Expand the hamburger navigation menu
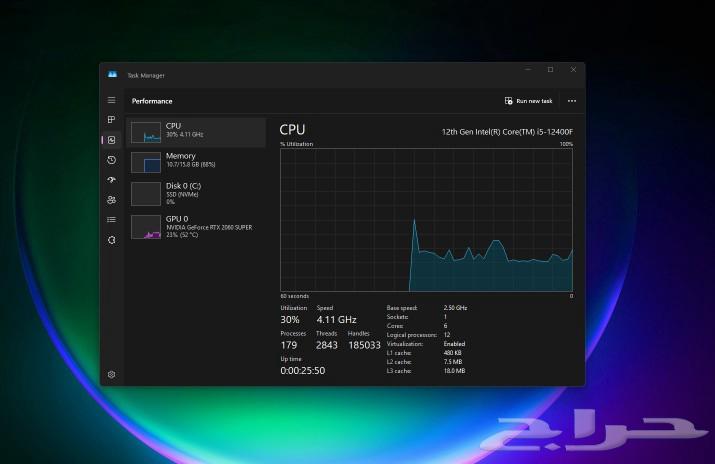Screen dimensions: 715x464 coord(111,101)
